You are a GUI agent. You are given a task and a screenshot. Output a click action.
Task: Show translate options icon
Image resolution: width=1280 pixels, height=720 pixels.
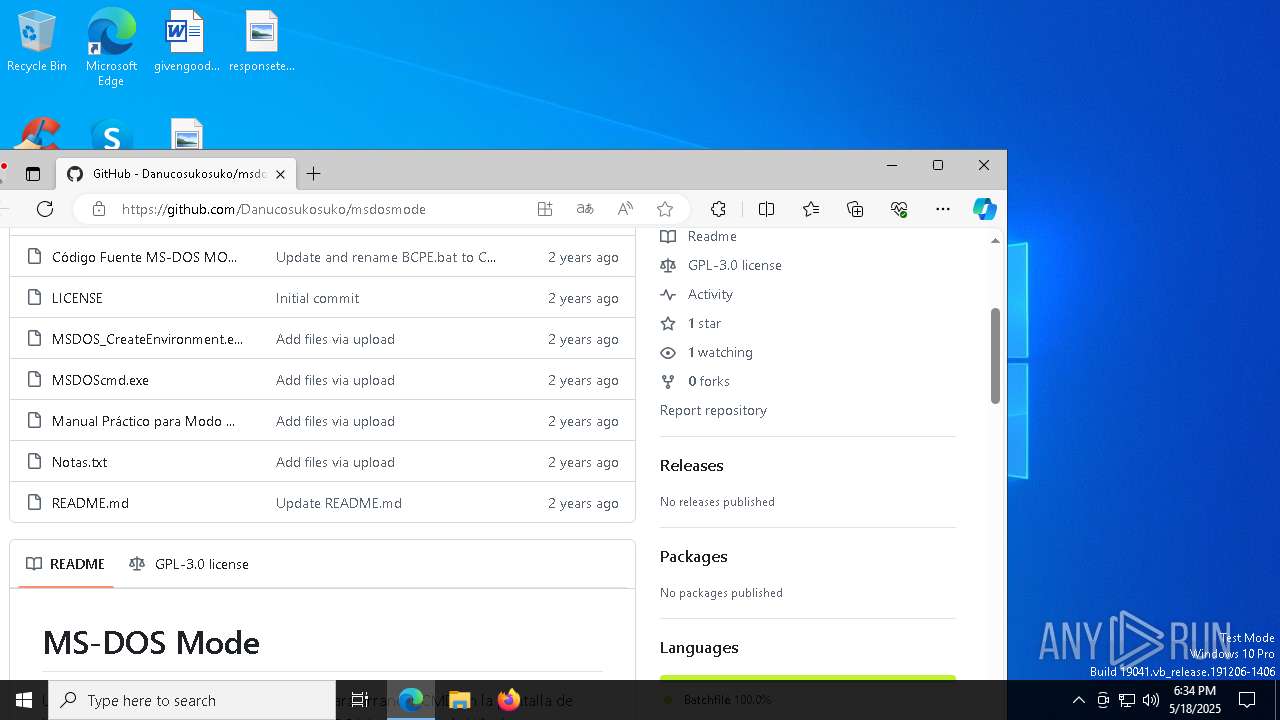[x=585, y=209]
